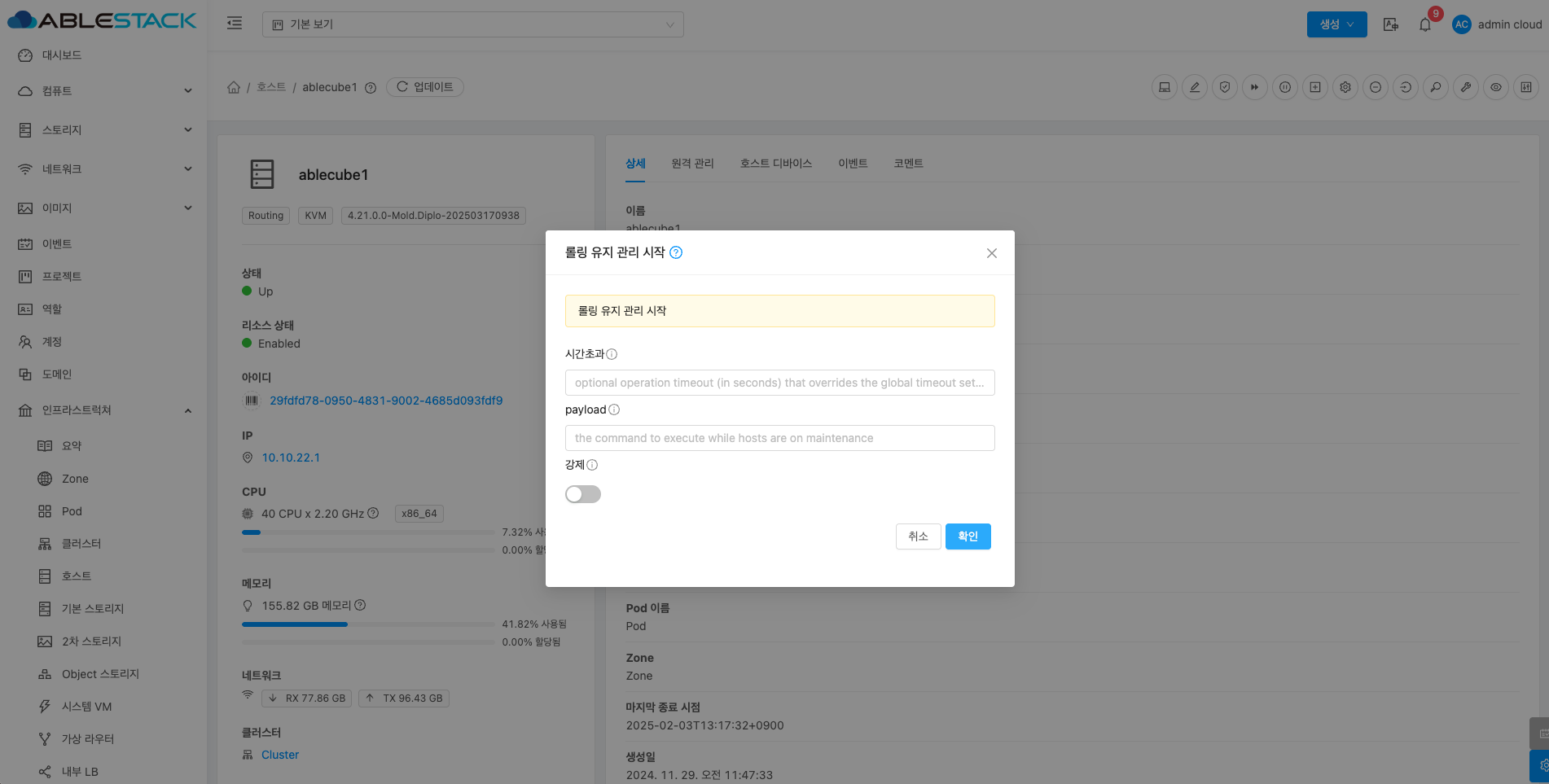Click info icon next to 시간초과 label
Viewport: 1549px width, 784px height.
(612, 354)
